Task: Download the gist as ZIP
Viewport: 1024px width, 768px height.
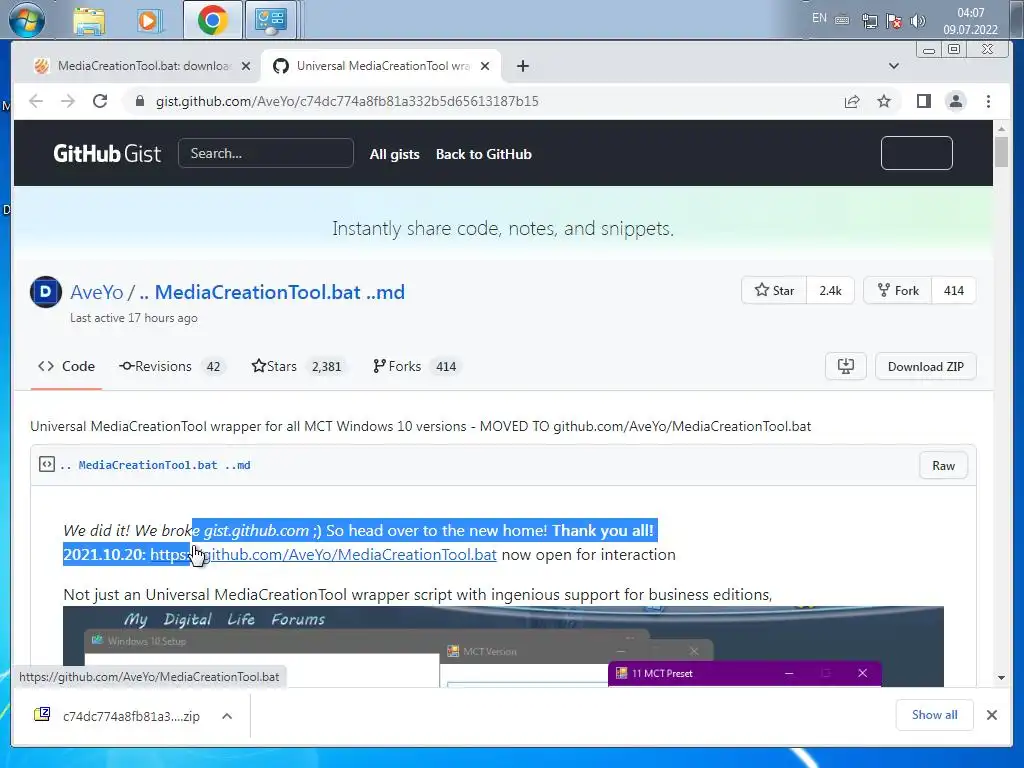Action: 925,366
